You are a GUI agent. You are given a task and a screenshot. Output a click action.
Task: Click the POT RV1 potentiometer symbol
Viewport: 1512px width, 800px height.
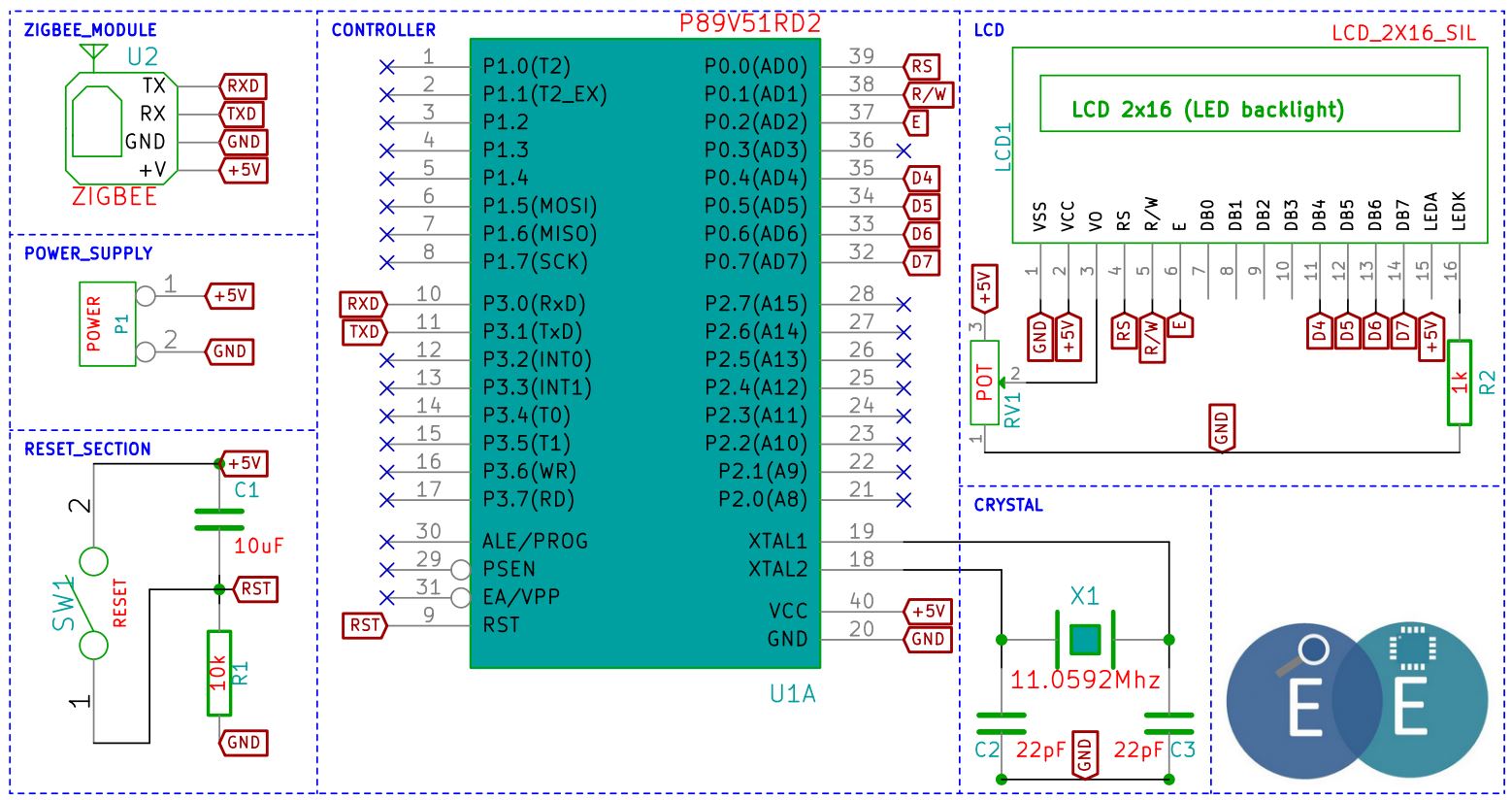click(984, 383)
